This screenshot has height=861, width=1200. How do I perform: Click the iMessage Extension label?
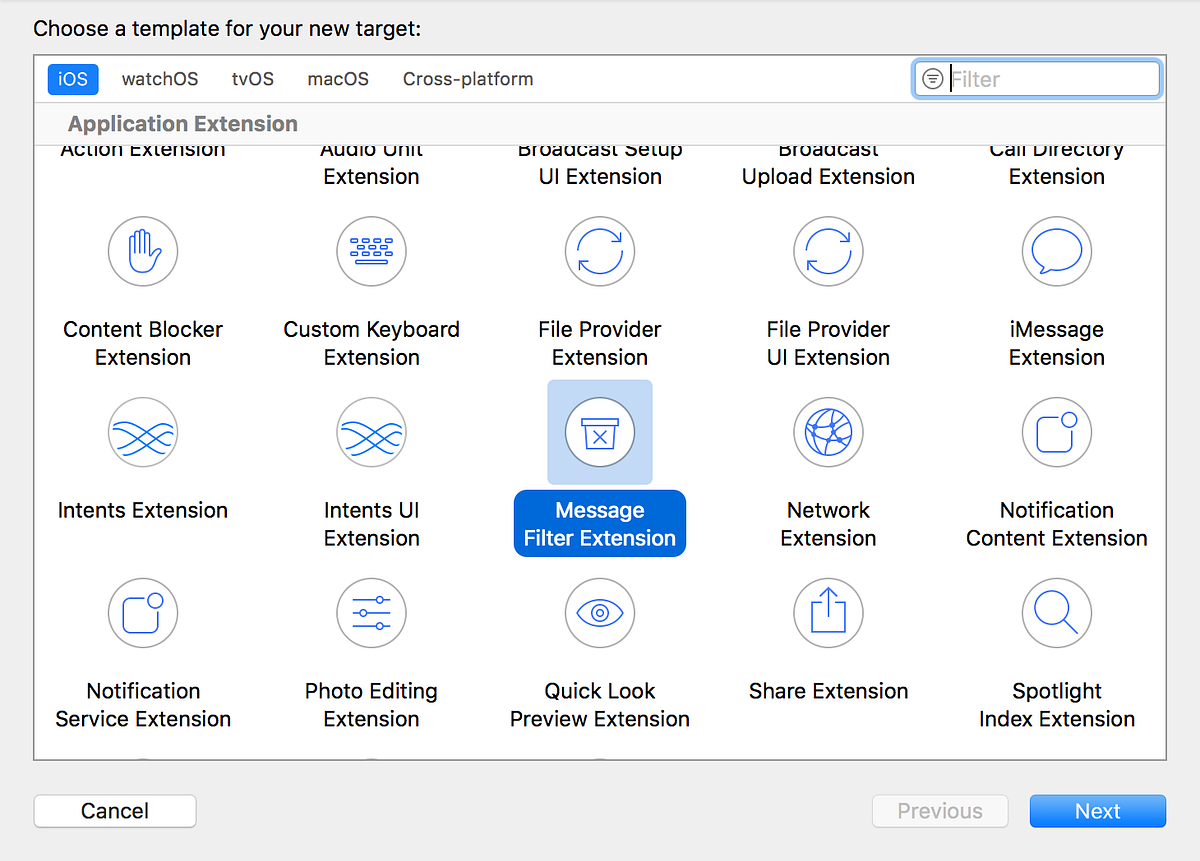click(1057, 343)
